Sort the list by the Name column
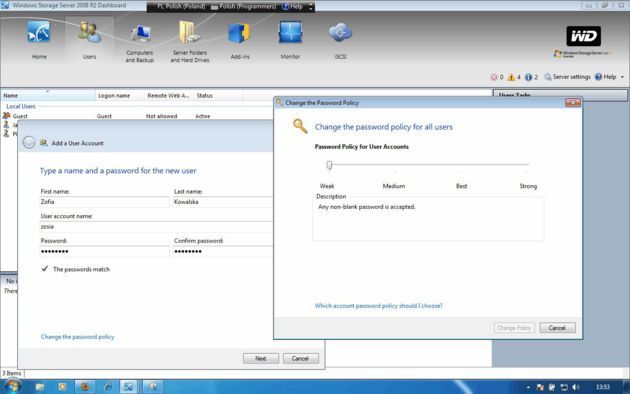The width and height of the screenshot is (630, 394). coord(47,96)
